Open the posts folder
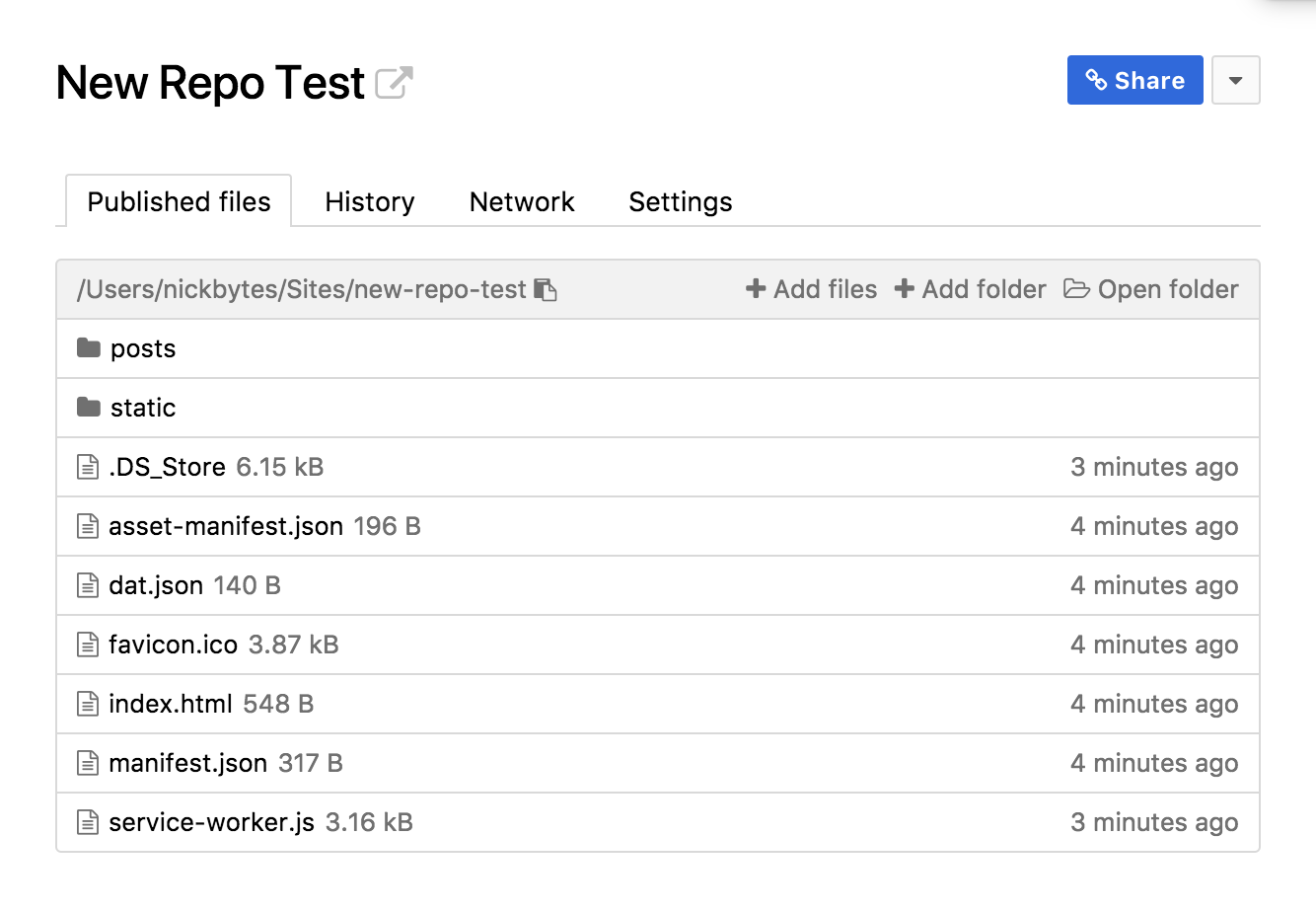 click(x=143, y=348)
